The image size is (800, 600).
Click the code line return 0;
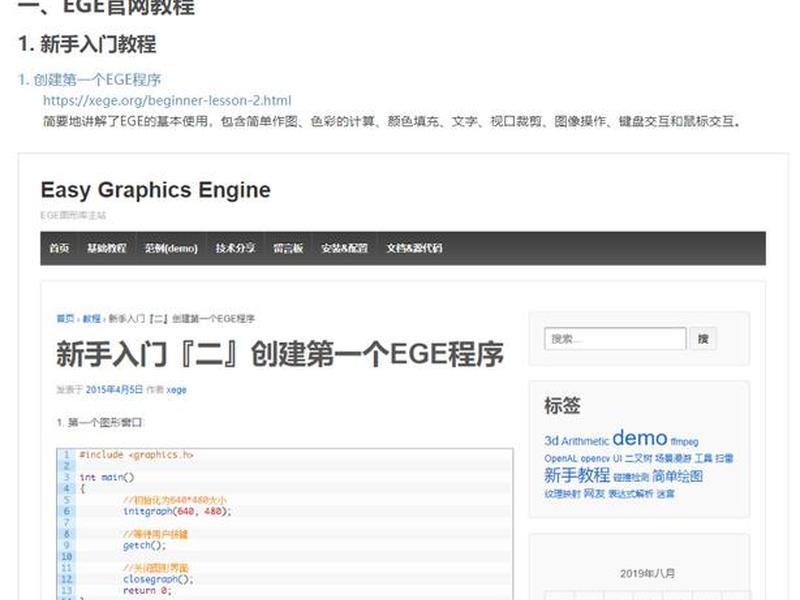click(x=147, y=590)
